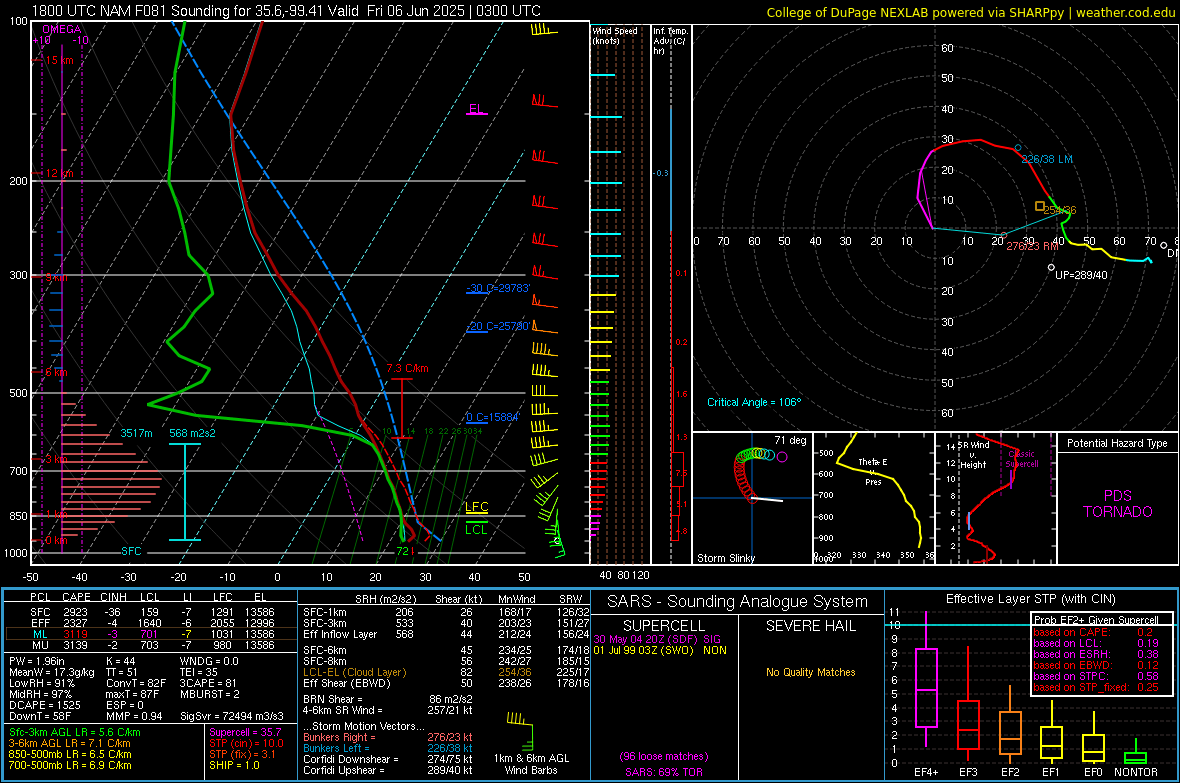This screenshot has width=1180, height=783.
Task: Click the "UP=289/40" hodograph label
Action: point(1081,275)
